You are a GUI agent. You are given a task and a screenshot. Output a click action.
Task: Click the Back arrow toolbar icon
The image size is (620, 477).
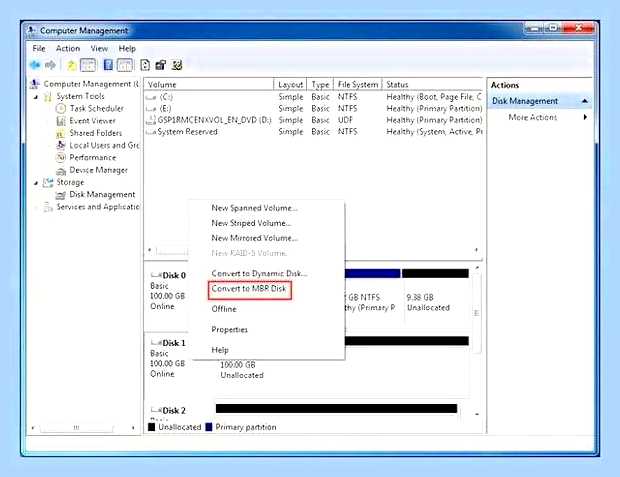(35, 65)
